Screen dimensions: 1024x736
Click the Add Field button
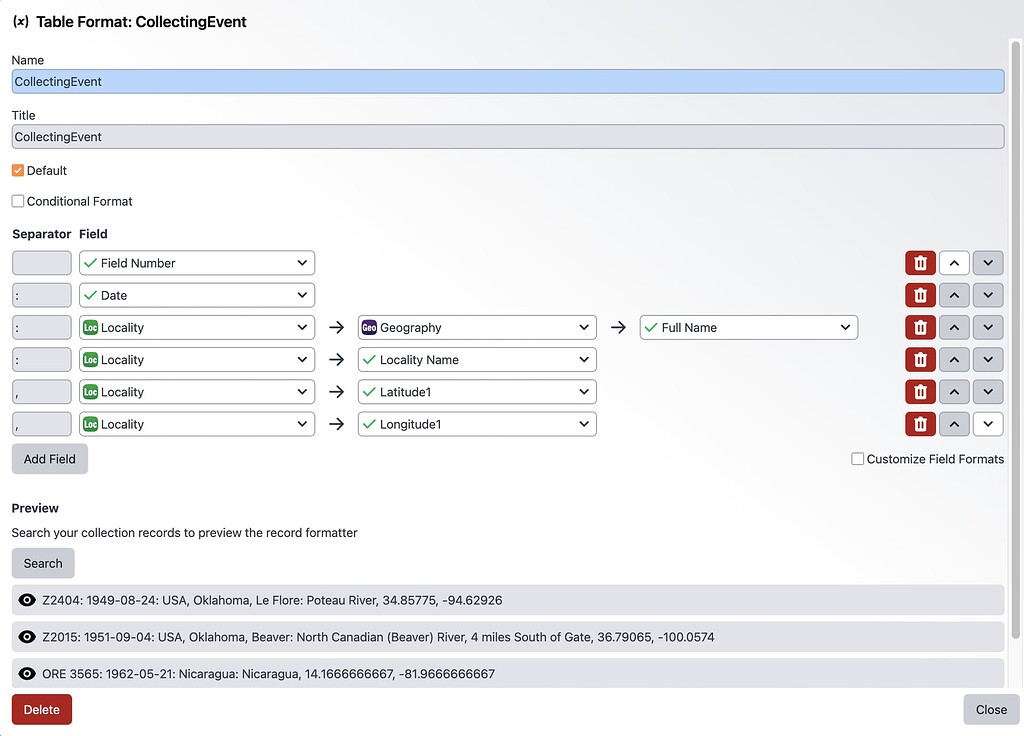[49, 459]
